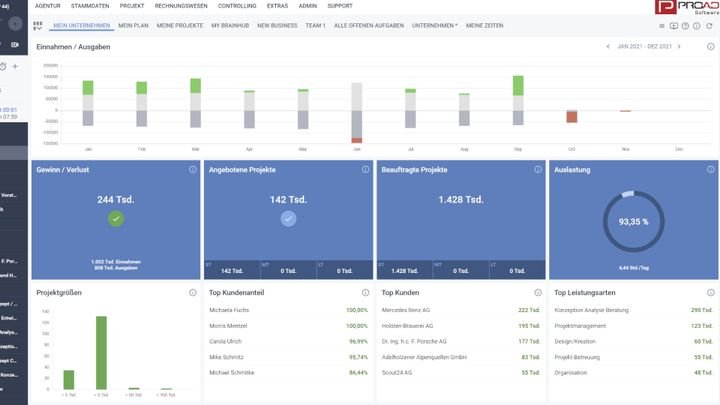720x405 pixels.
Task: Click info icon on Gewinn / Verlust card
Action: (193, 170)
